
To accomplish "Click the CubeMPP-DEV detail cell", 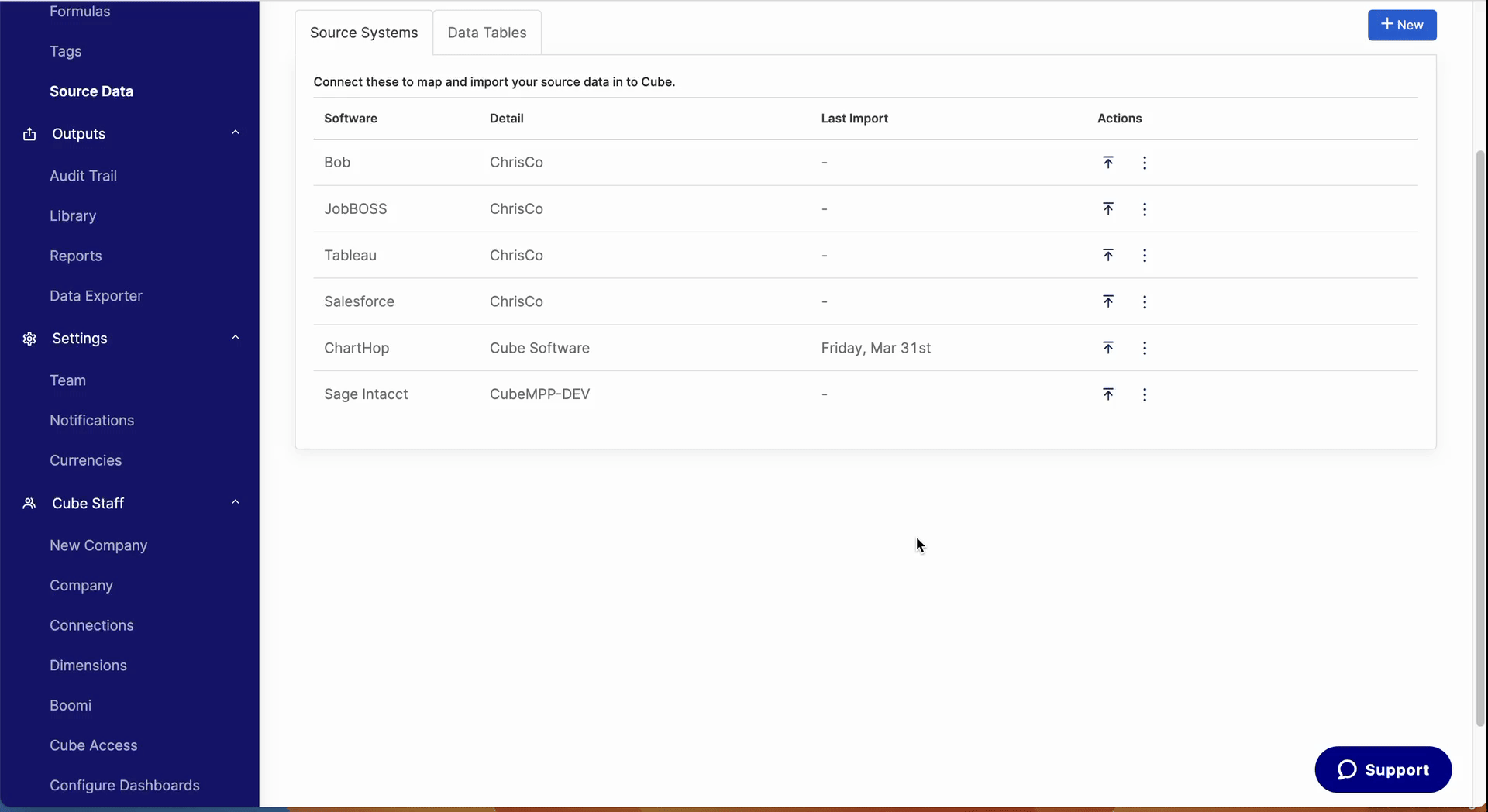I will point(539,394).
